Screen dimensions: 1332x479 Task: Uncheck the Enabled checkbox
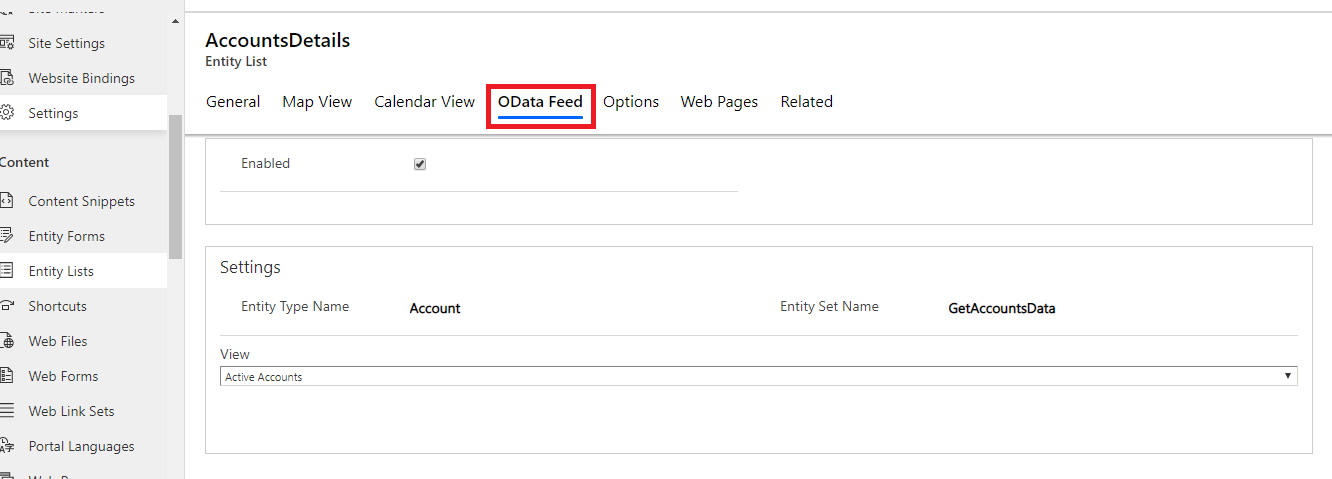click(x=420, y=164)
